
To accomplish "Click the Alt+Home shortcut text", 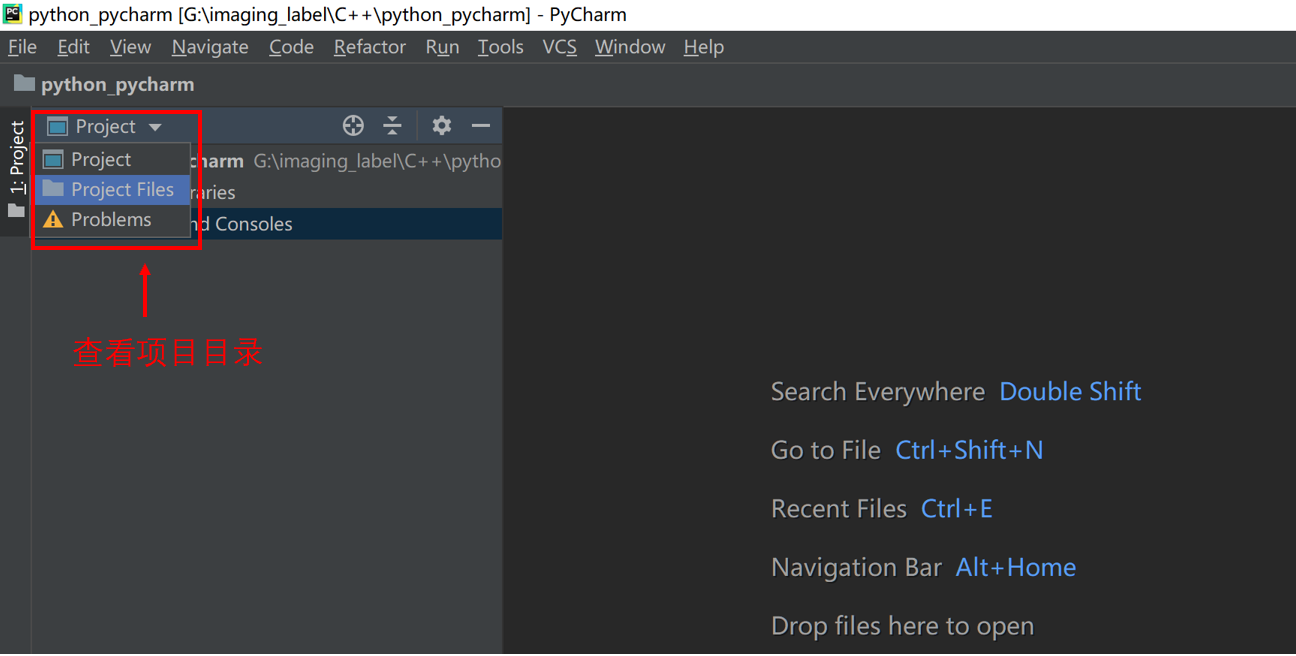I will coord(1016,567).
